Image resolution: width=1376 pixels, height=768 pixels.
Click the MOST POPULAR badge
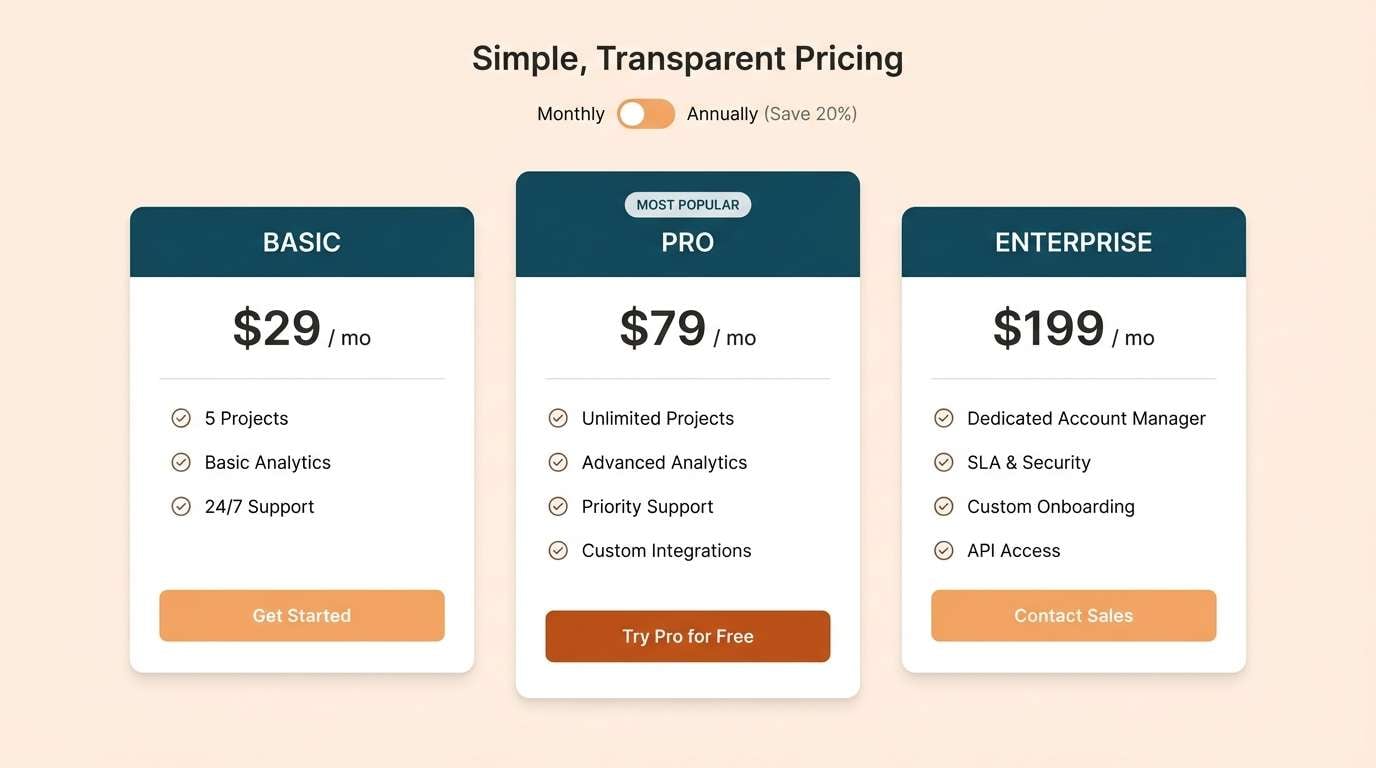[687, 204]
